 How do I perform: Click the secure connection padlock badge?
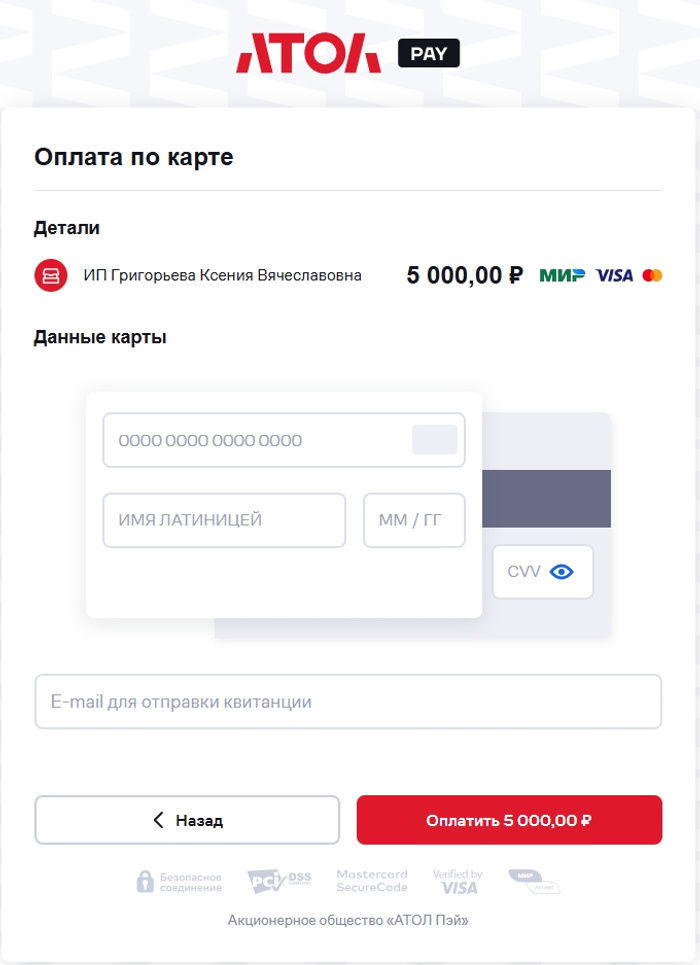pyautogui.click(x=179, y=882)
